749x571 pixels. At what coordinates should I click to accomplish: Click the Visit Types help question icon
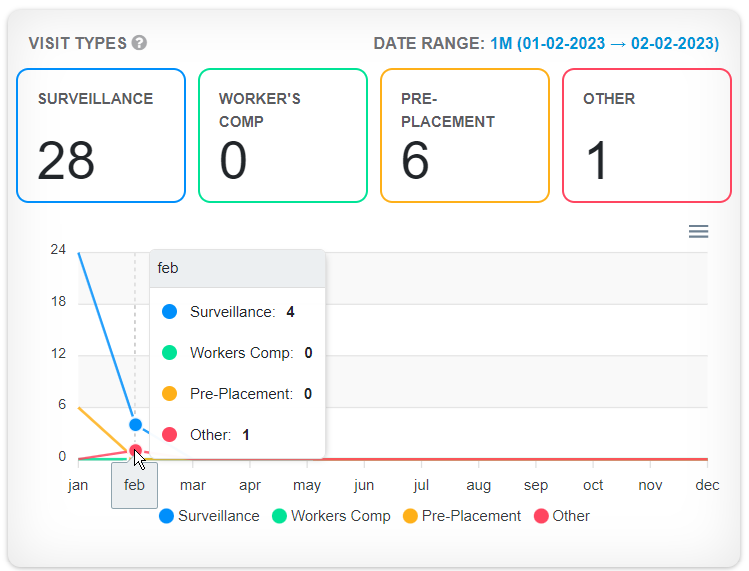(140, 43)
